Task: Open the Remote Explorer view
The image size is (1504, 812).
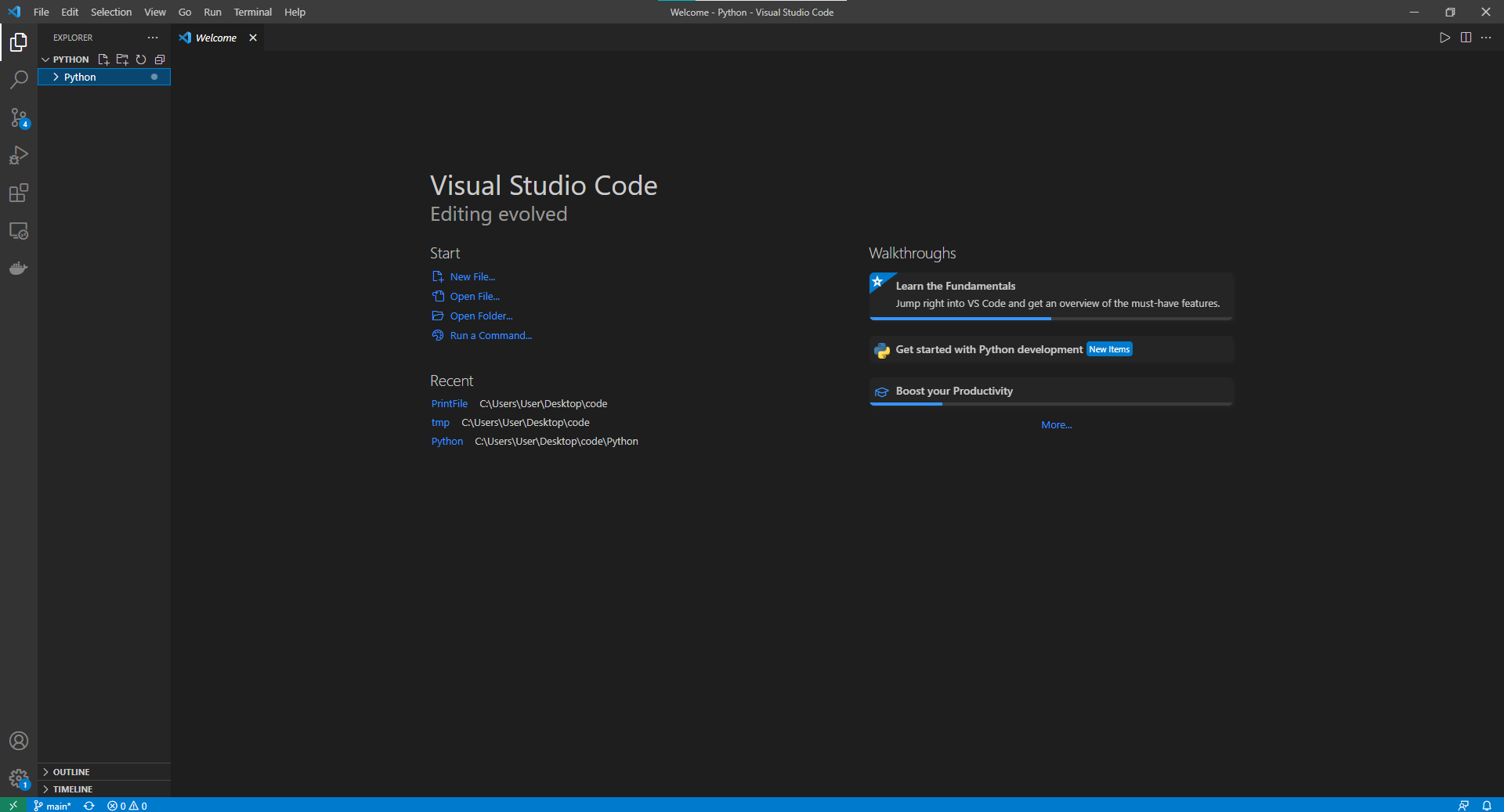Action: pyautogui.click(x=19, y=231)
